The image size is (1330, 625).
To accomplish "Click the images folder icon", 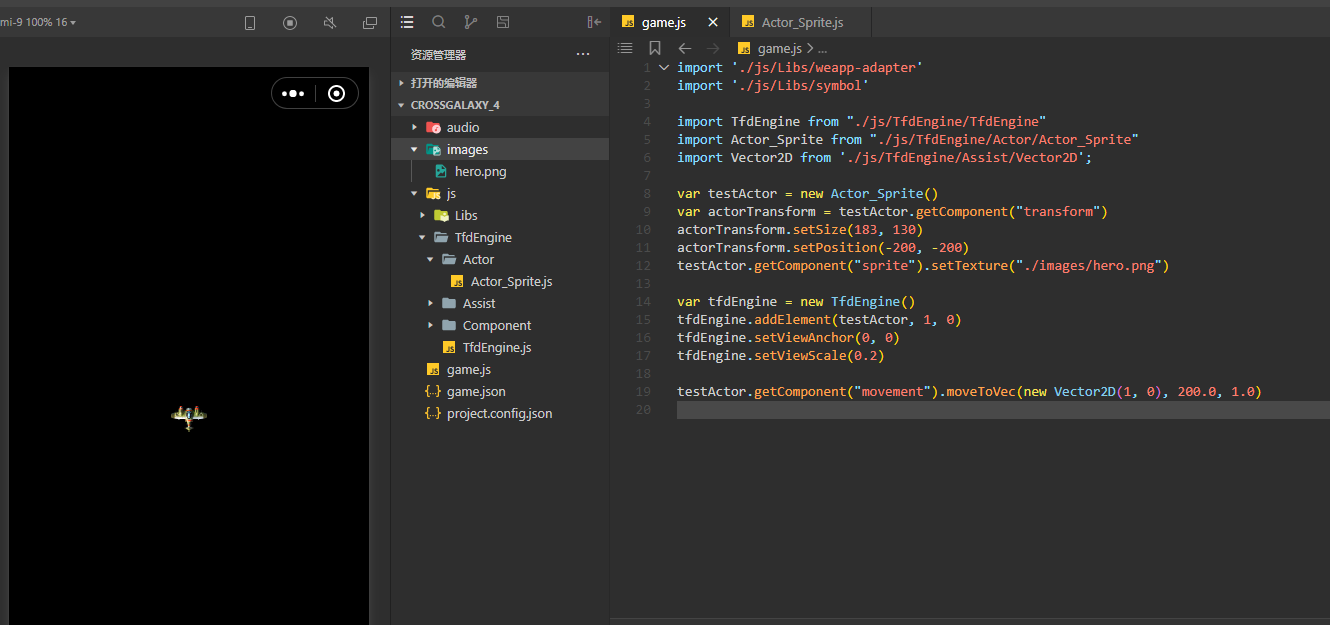I will click(x=433, y=149).
